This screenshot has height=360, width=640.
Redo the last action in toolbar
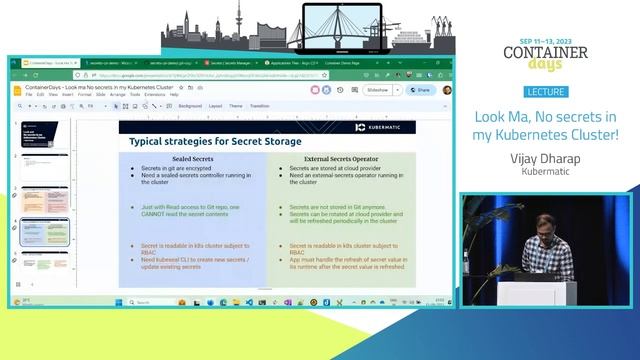[54, 106]
